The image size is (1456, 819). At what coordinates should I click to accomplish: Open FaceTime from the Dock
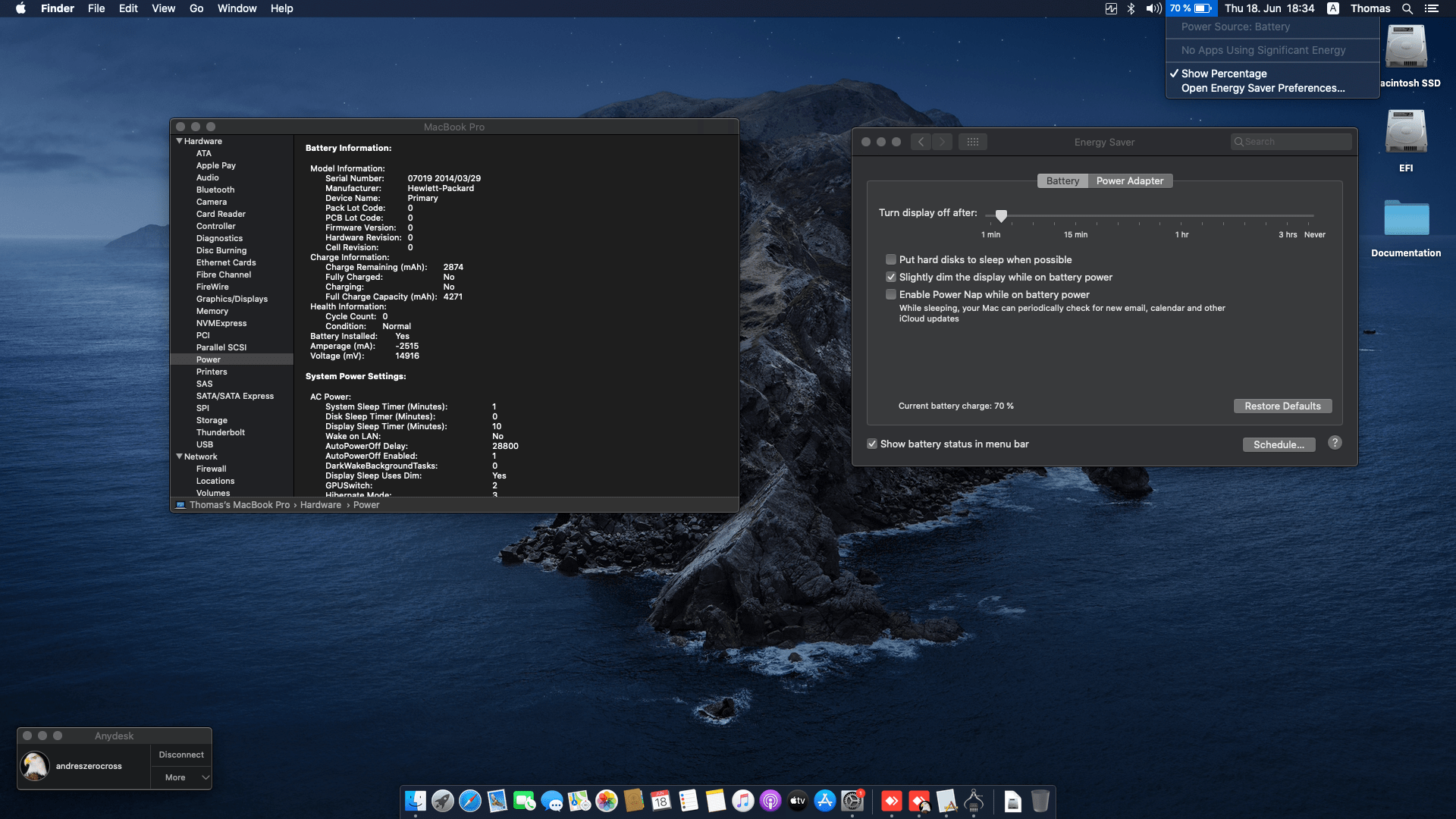click(525, 801)
